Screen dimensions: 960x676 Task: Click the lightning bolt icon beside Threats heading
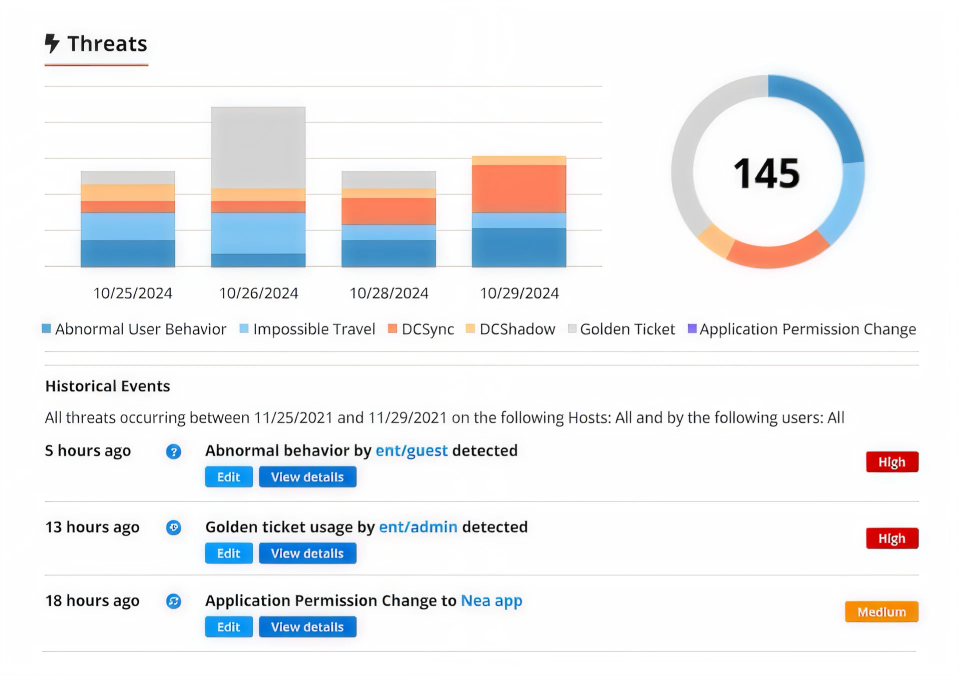click(50, 43)
